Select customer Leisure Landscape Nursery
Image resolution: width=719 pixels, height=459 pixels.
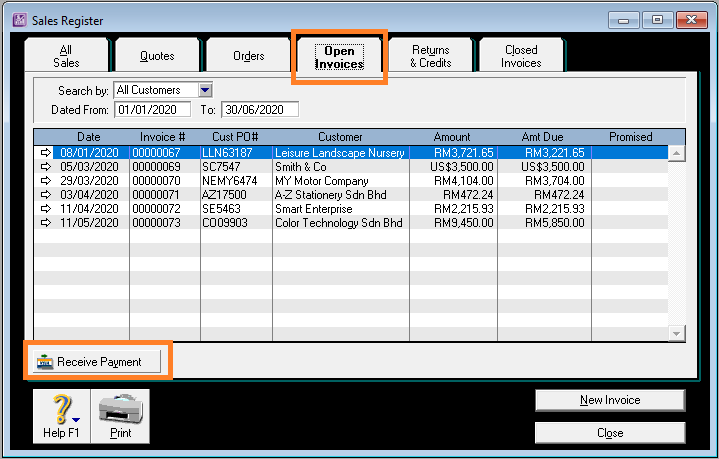coord(340,153)
